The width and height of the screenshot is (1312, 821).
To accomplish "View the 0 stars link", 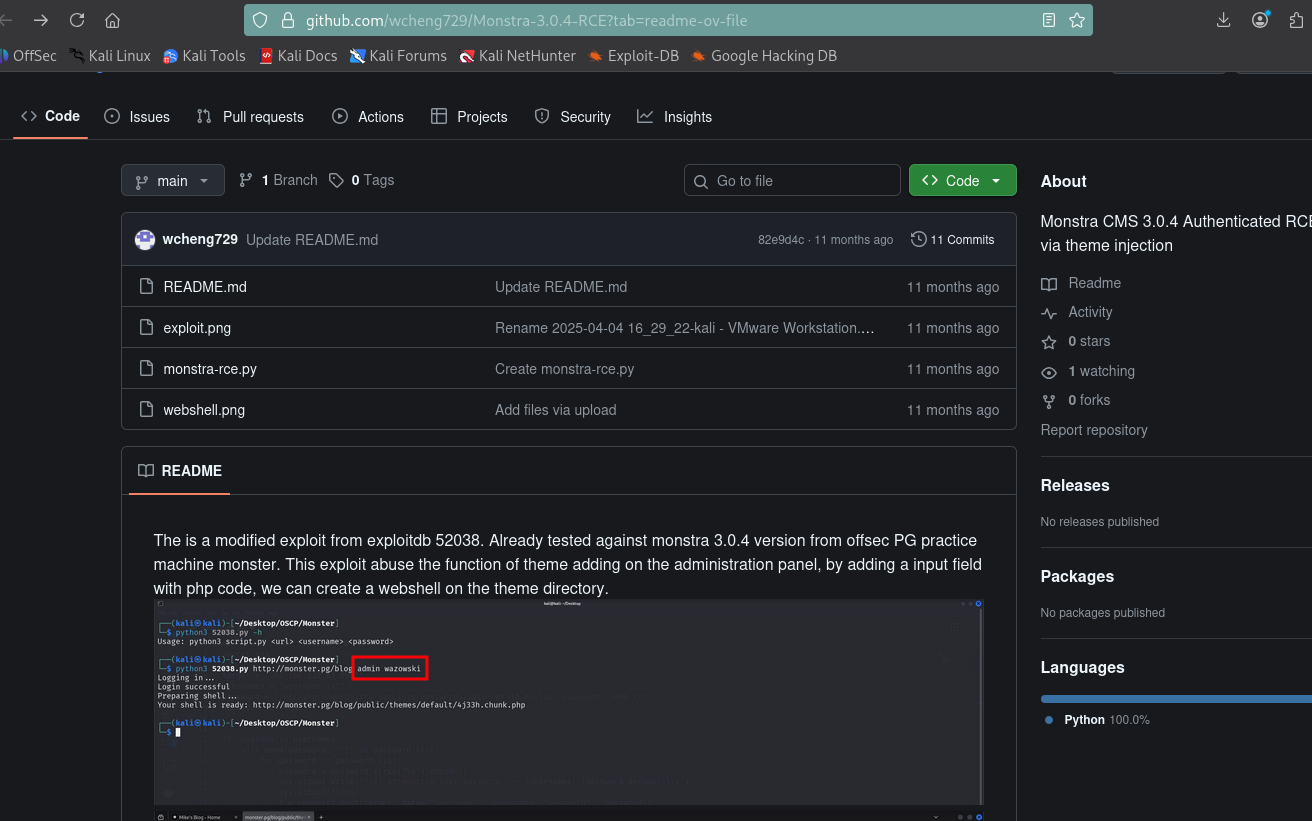I will (1076, 341).
